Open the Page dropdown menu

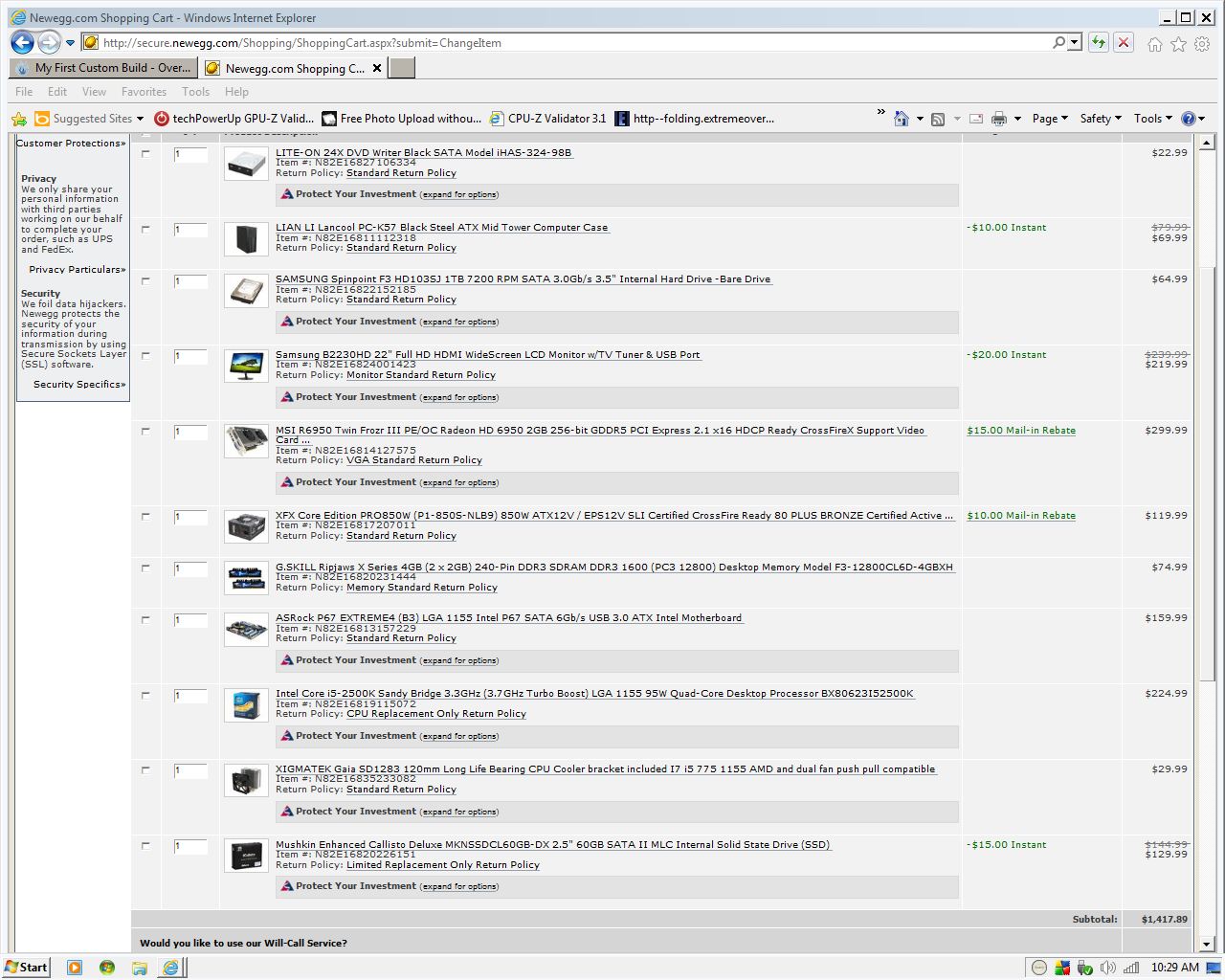tap(1049, 119)
